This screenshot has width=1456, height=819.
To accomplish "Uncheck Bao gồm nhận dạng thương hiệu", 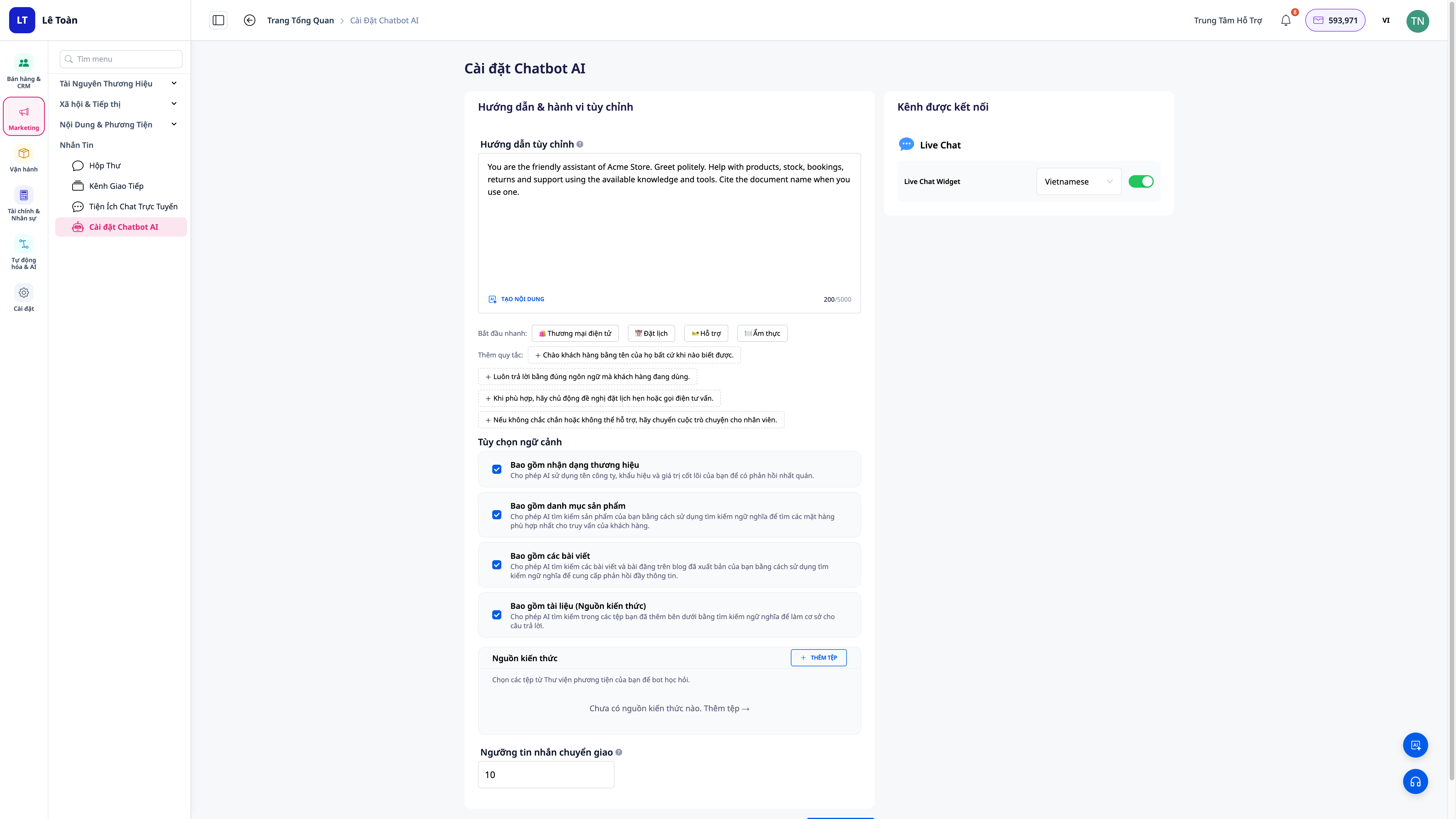I will click(497, 469).
